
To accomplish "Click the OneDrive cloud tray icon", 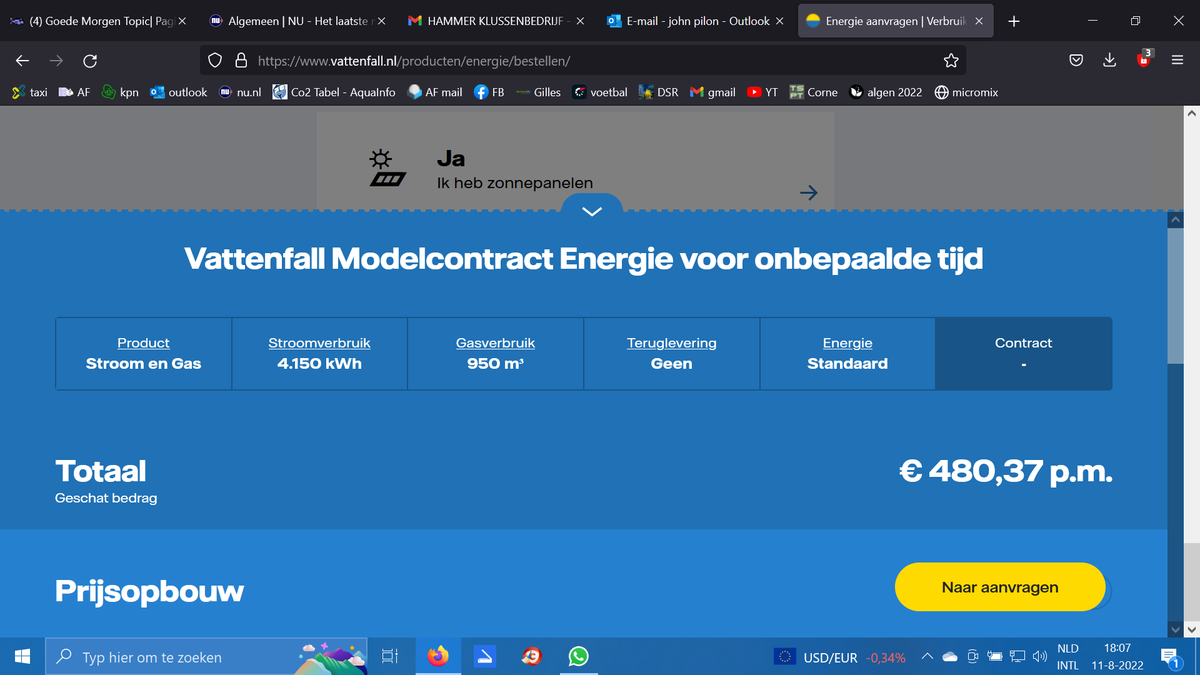I will point(950,657).
